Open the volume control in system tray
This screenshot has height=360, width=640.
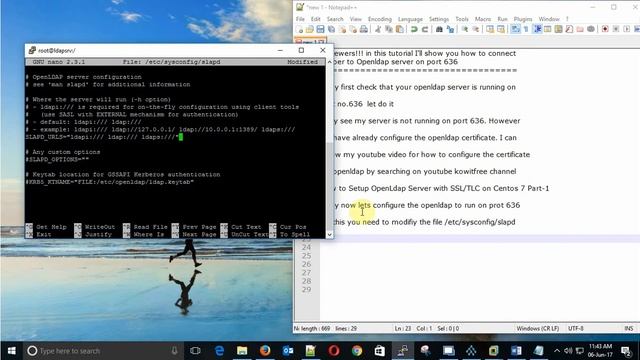(x=568, y=351)
